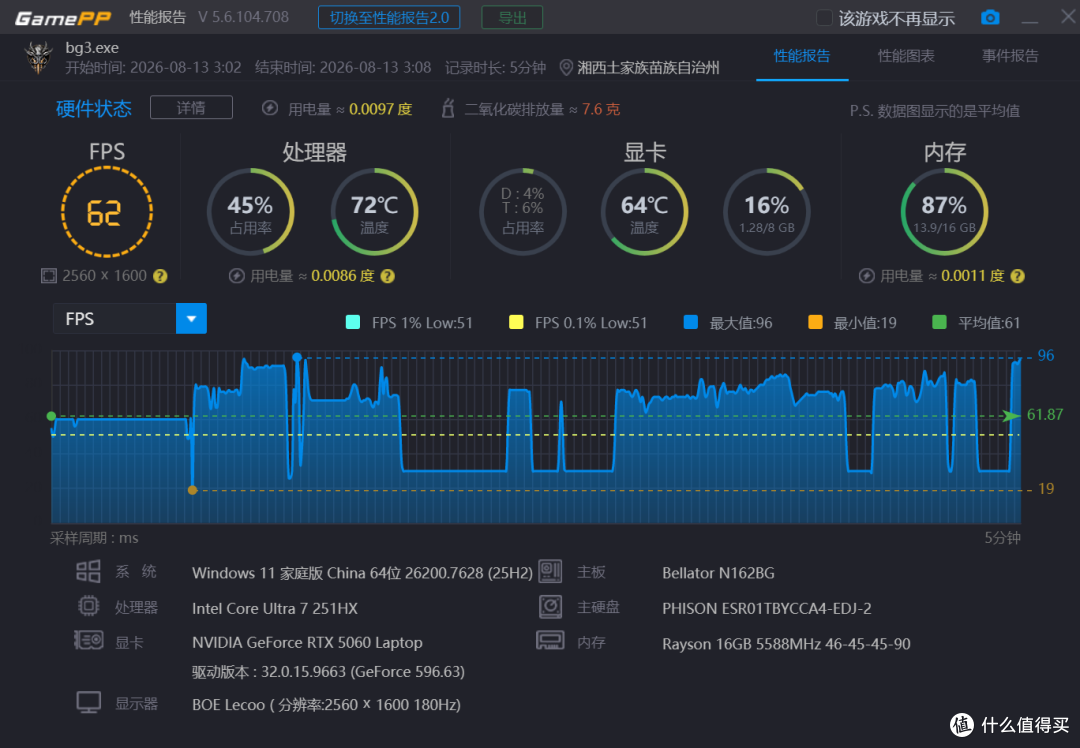Click the driver version 32.0.15.9663 text

tap(329, 672)
